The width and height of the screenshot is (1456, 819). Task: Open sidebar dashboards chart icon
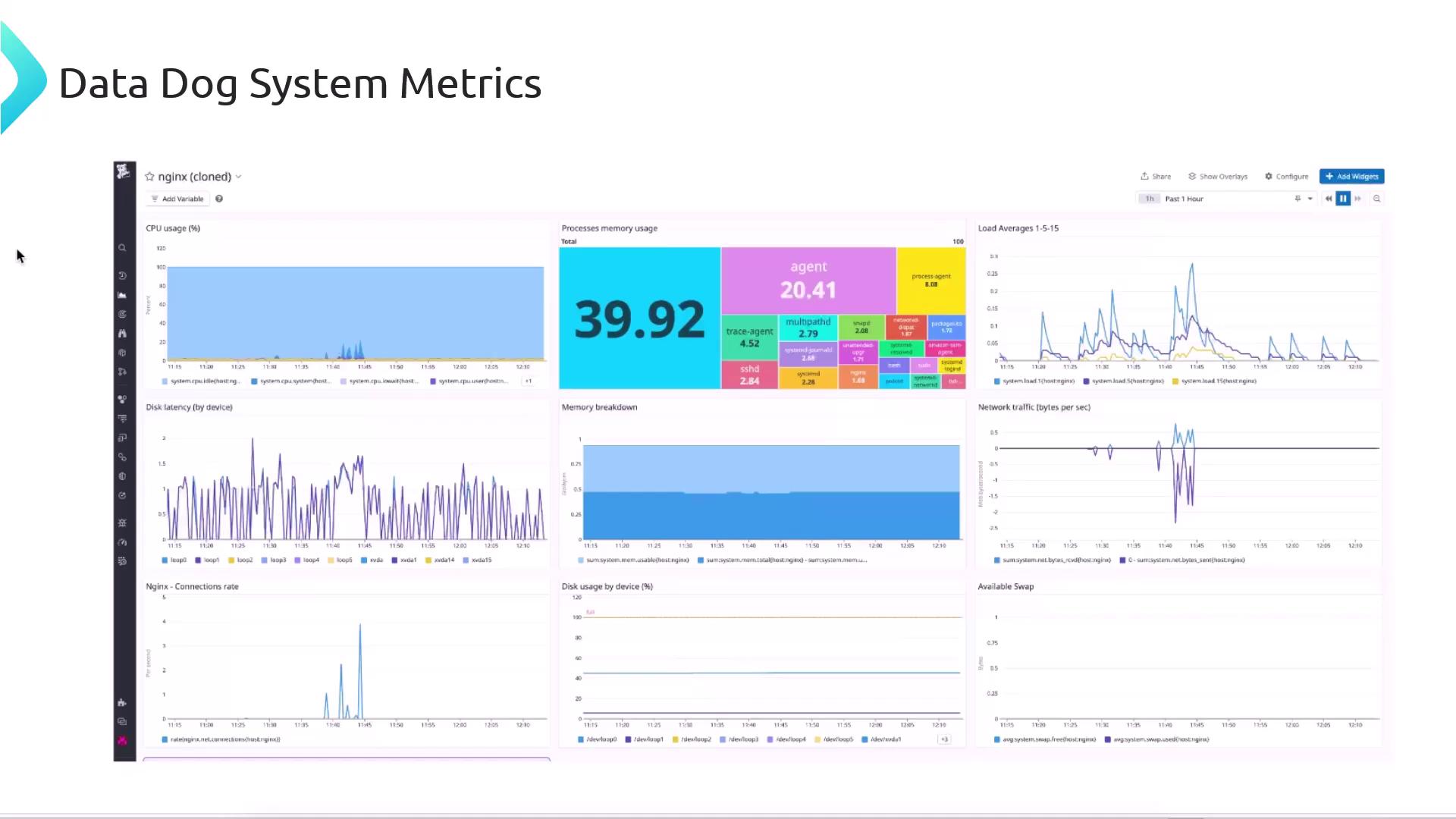click(122, 295)
